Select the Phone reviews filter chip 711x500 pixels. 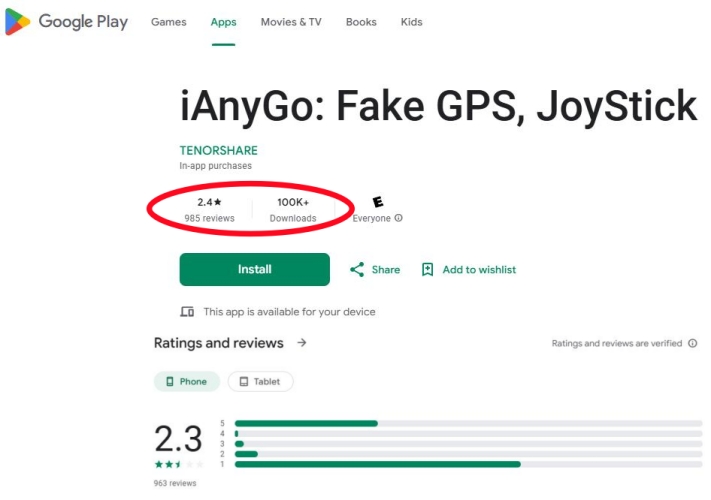point(186,381)
